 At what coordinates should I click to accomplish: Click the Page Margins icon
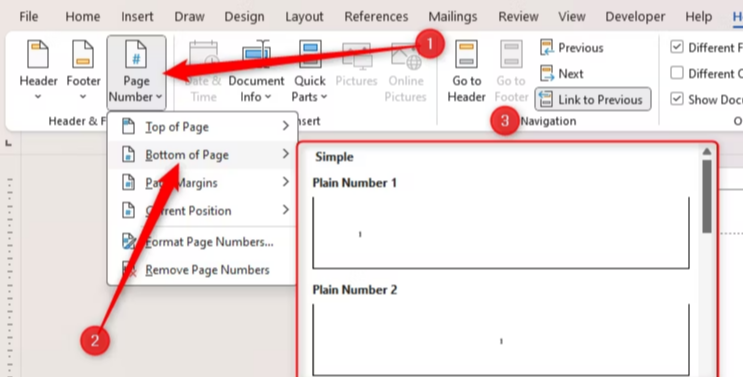(128, 182)
